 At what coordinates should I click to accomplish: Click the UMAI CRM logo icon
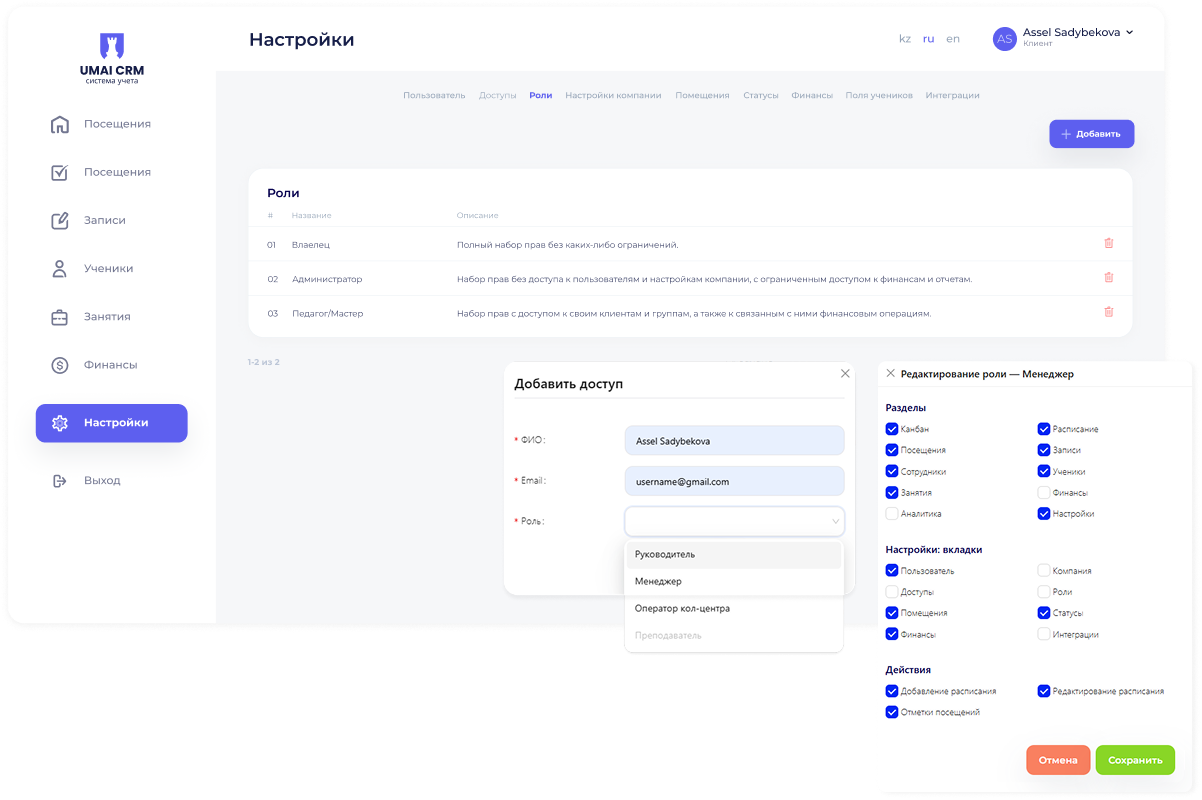pyautogui.click(x=111, y=45)
